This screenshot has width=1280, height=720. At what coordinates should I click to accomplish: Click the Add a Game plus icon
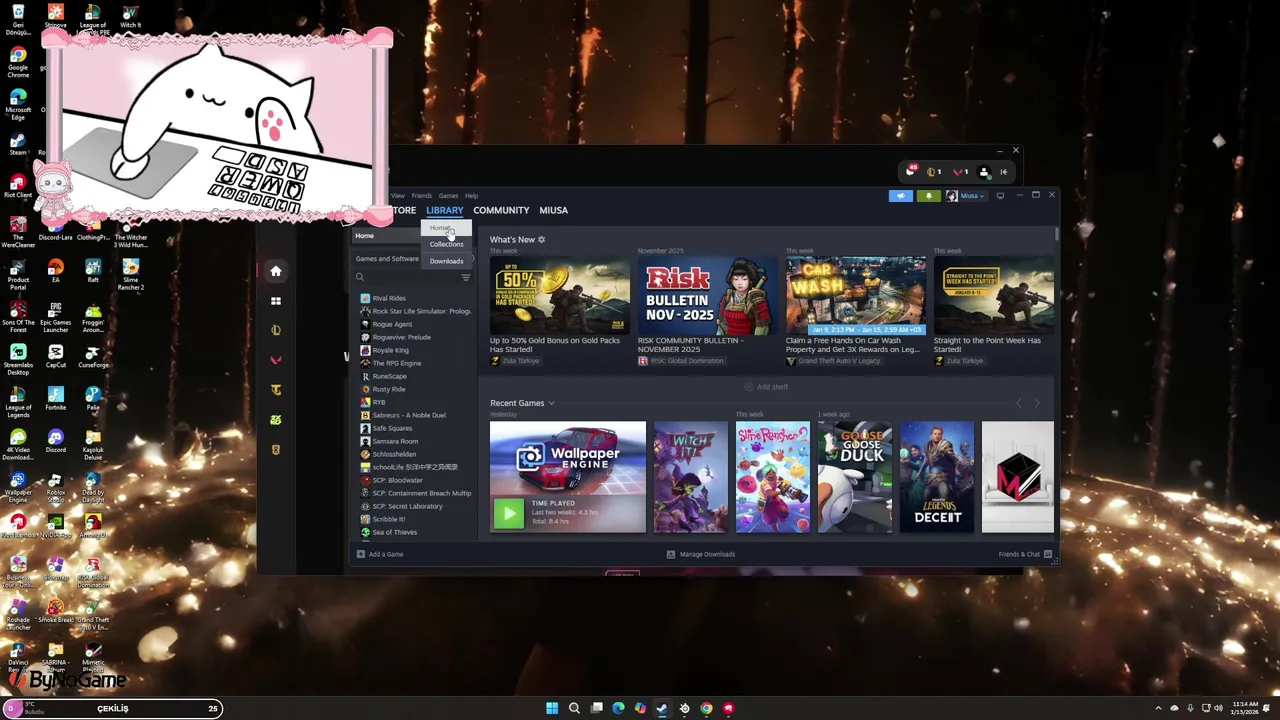pos(361,554)
